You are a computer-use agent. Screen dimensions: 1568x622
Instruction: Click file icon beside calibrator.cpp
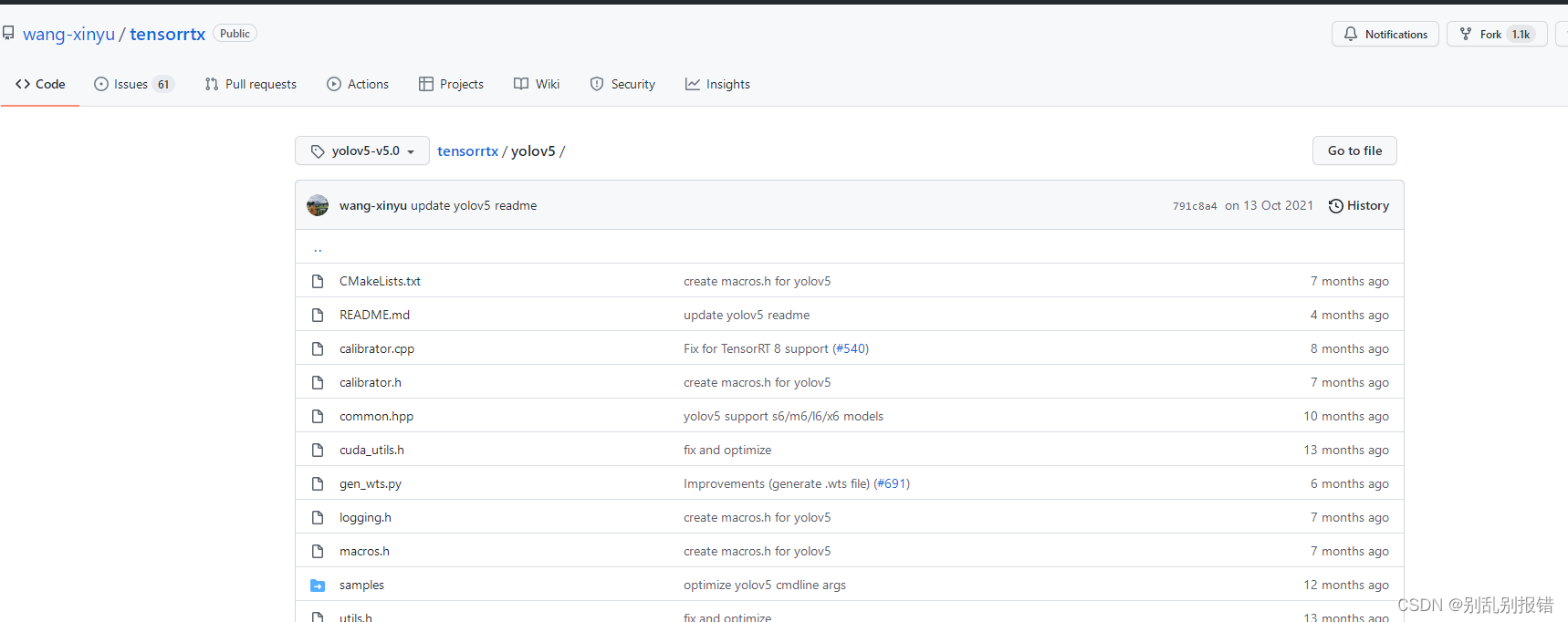pos(318,348)
